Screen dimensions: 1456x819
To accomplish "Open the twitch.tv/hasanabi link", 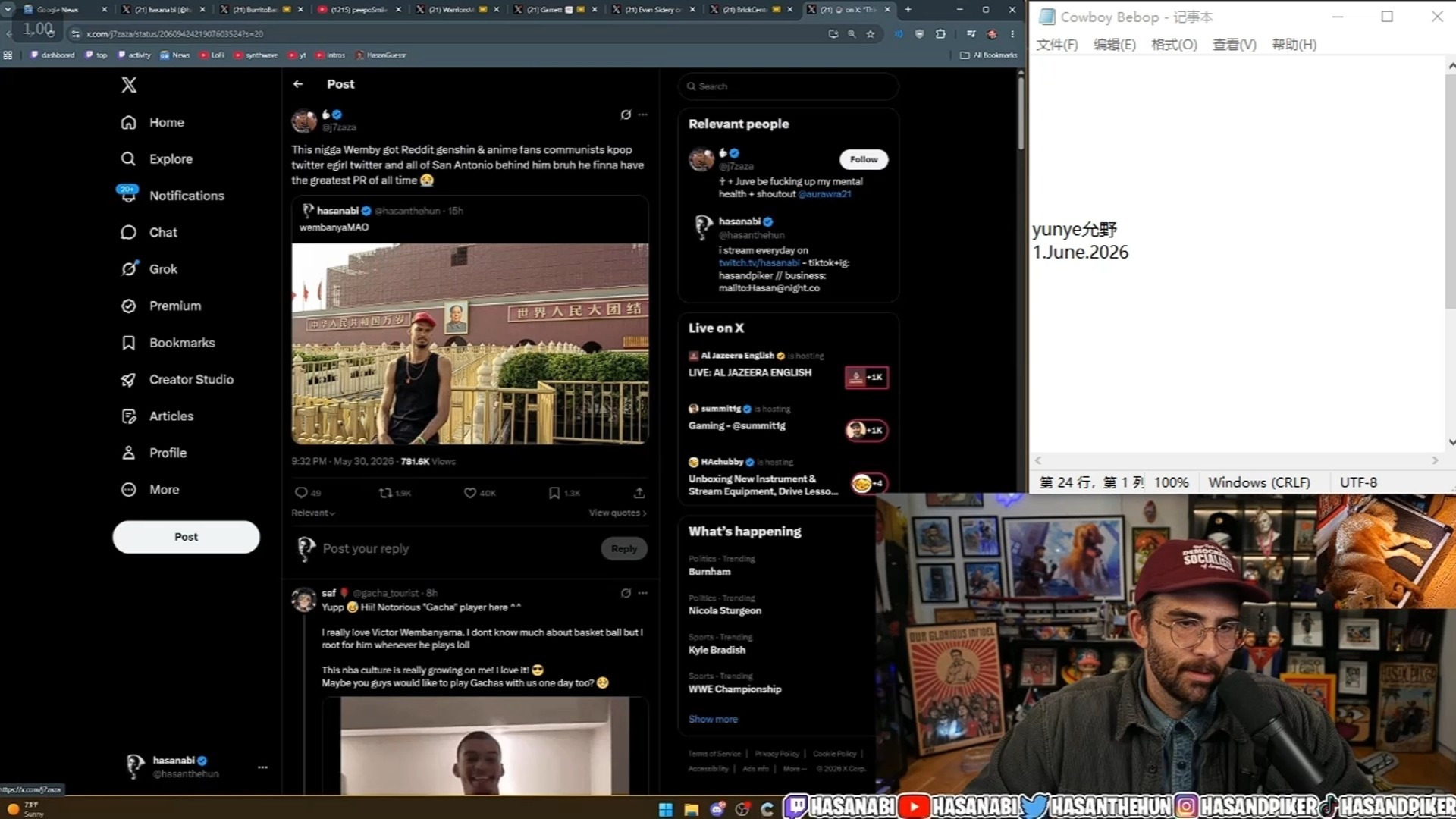I will pyautogui.click(x=758, y=263).
